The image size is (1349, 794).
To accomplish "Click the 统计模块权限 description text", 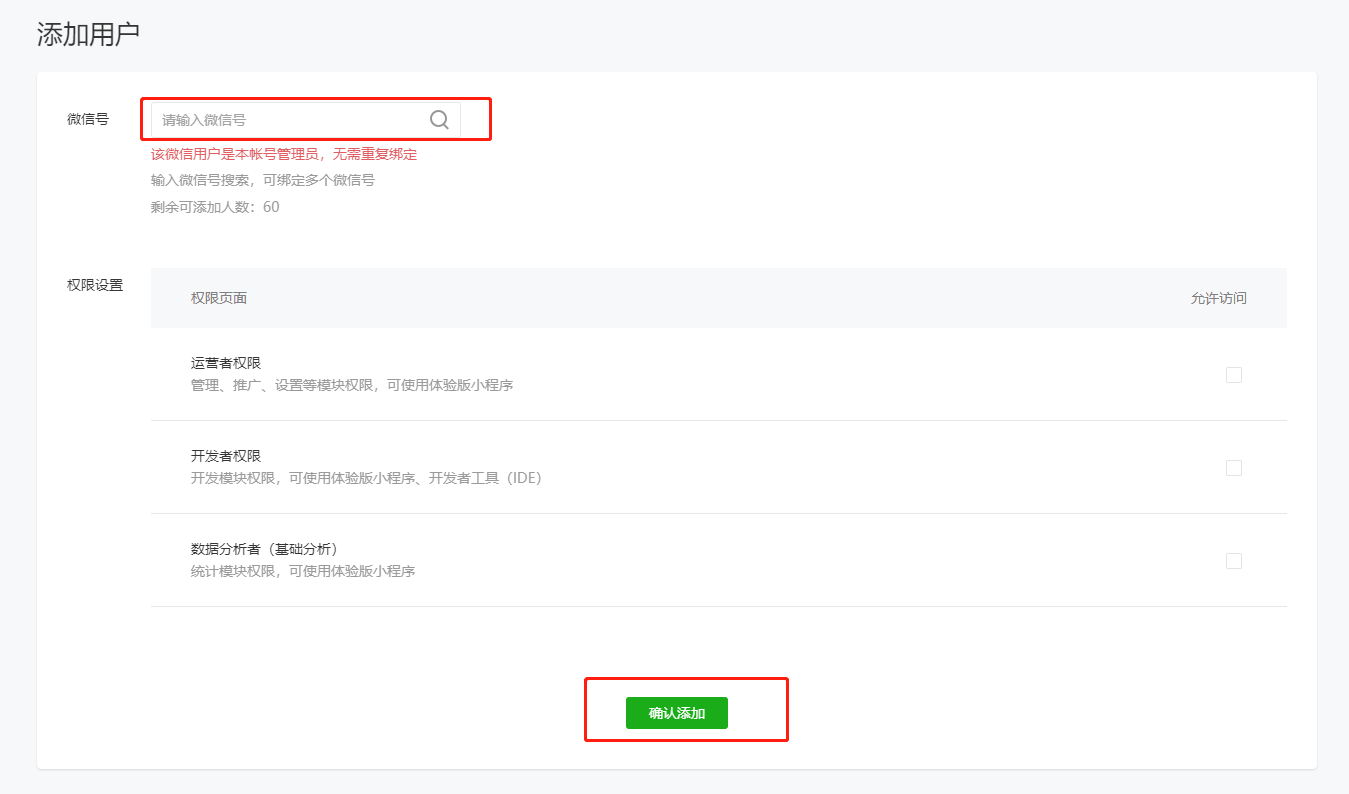I will [302, 571].
